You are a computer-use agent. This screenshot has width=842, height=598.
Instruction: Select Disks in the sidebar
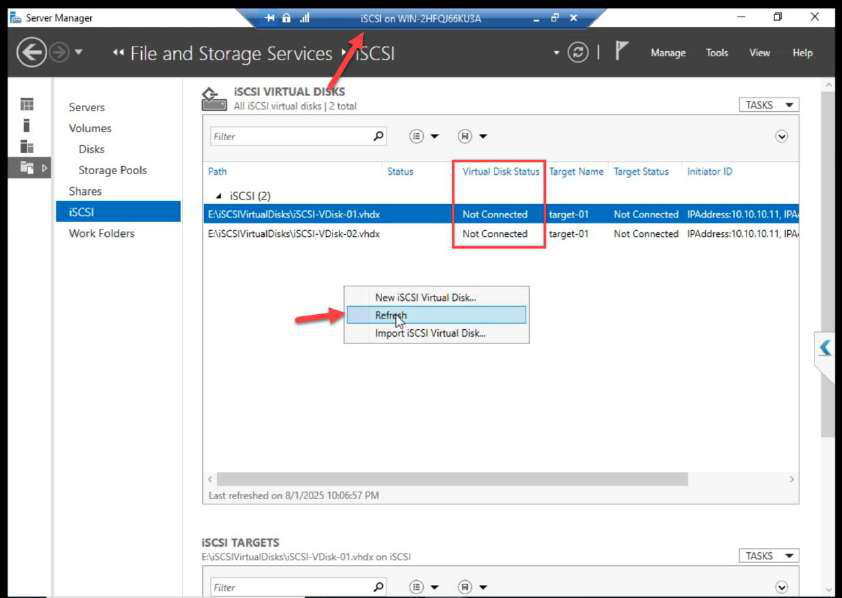click(x=91, y=149)
